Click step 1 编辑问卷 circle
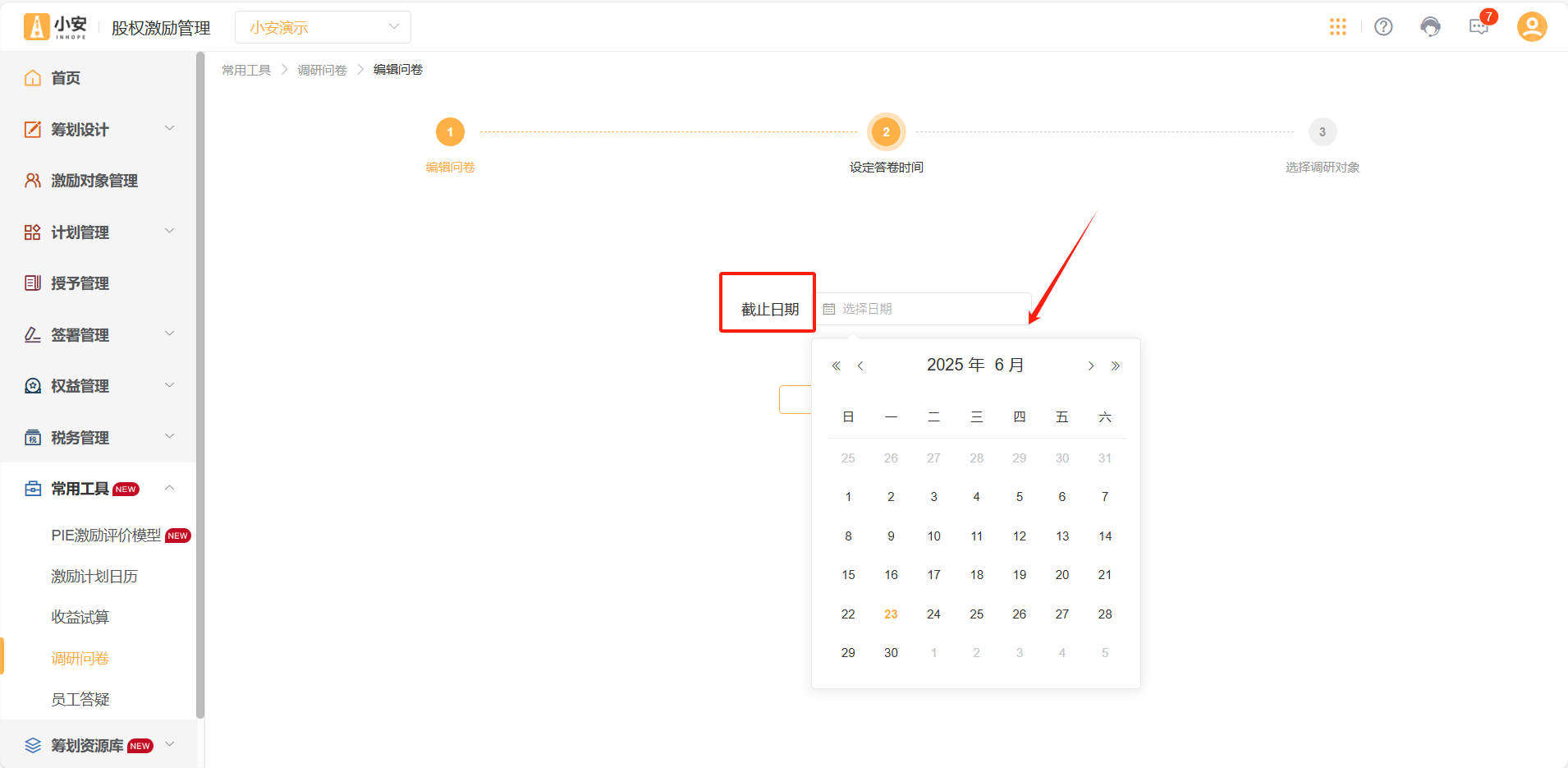The height and width of the screenshot is (768, 1568). coord(450,131)
